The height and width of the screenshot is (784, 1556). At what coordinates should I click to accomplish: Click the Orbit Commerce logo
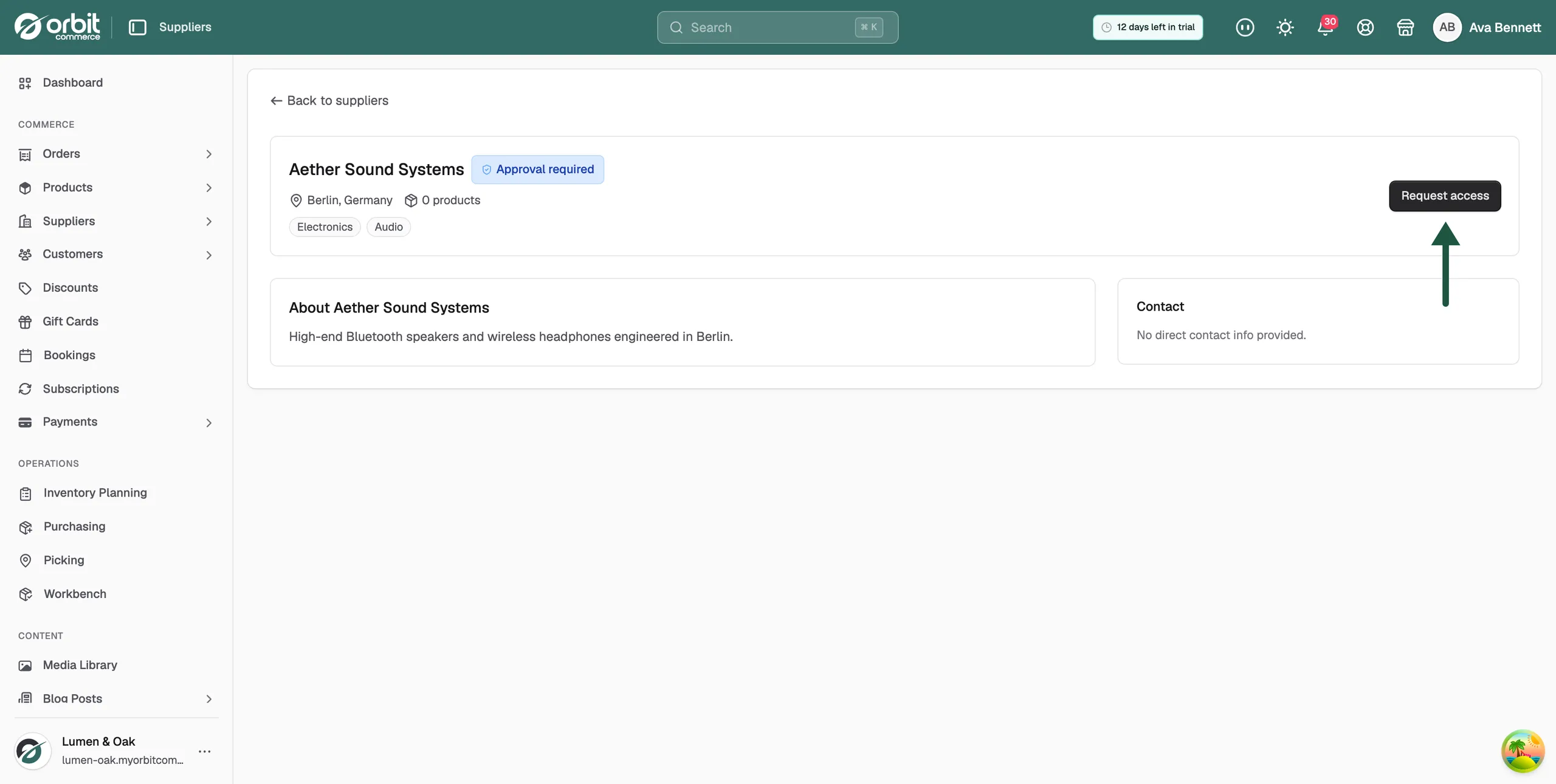[57, 27]
